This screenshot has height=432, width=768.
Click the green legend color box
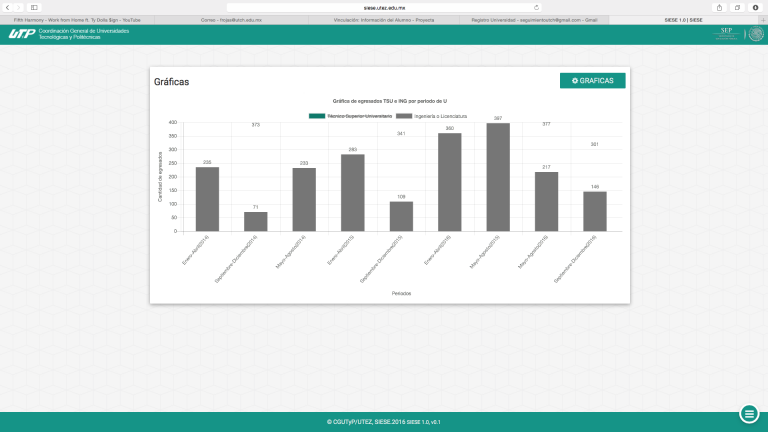[318, 116]
